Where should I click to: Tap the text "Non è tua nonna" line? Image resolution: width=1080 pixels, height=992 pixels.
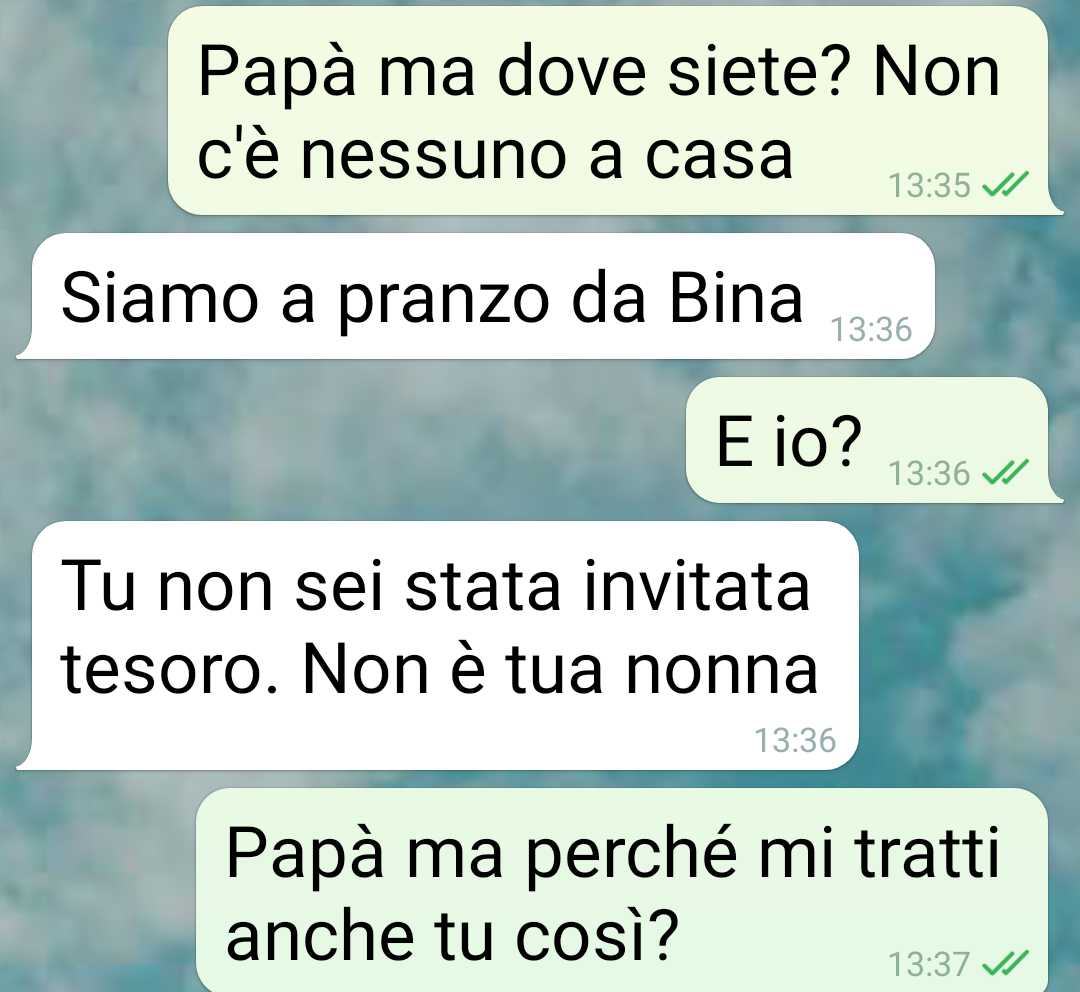pos(560,670)
